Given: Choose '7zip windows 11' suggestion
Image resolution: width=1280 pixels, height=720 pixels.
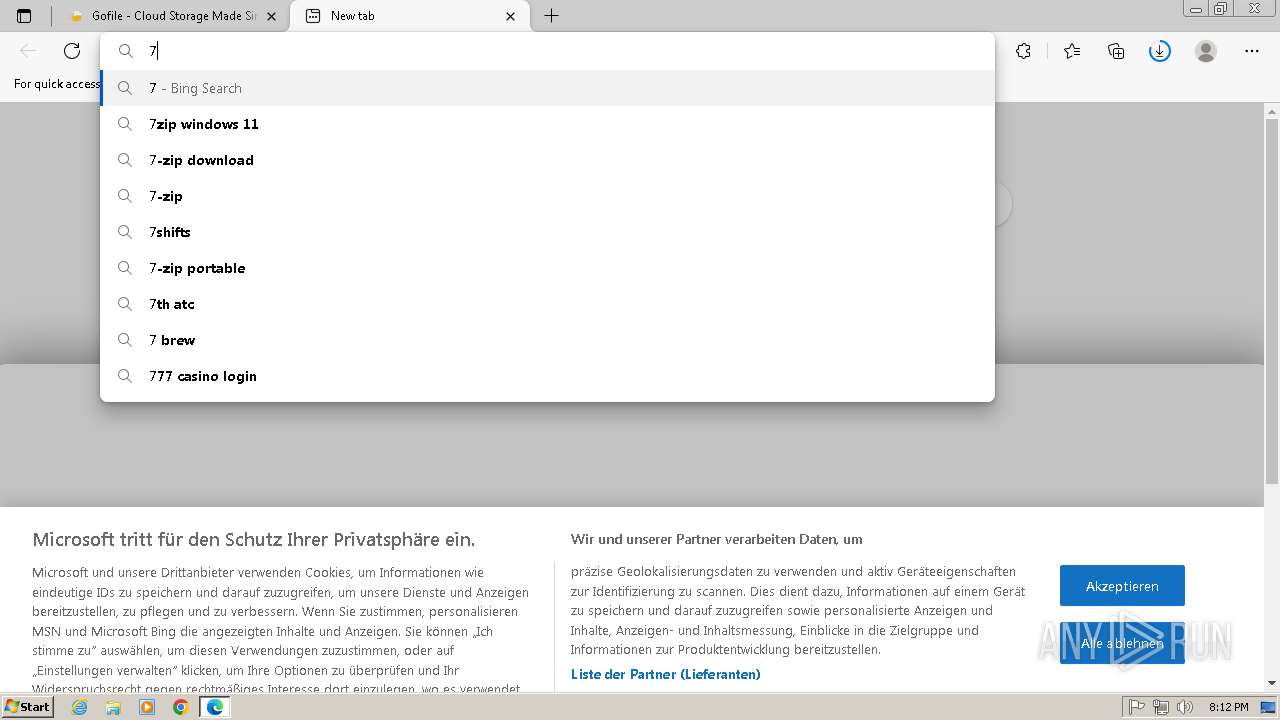Looking at the screenshot, I should click(x=547, y=124).
